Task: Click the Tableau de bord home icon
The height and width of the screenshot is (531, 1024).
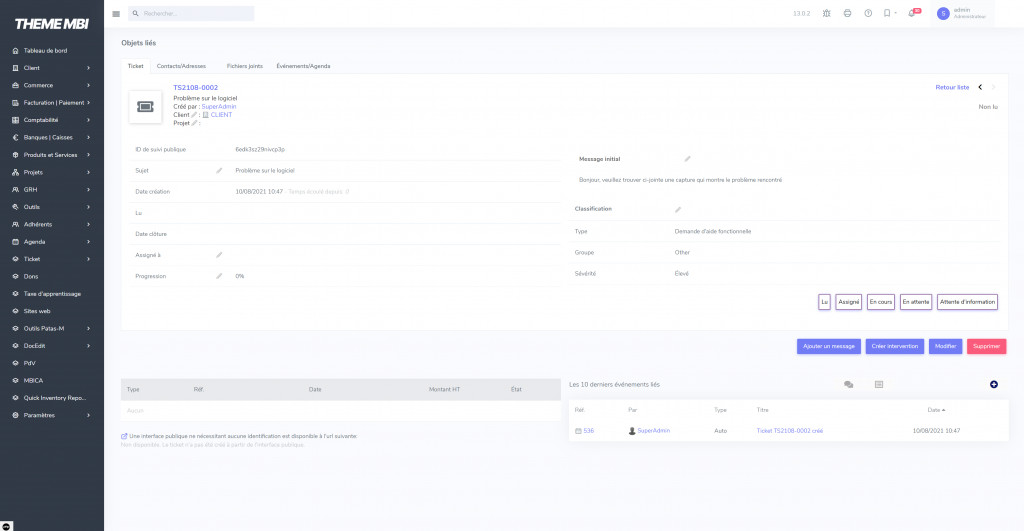Action: [x=16, y=50]
